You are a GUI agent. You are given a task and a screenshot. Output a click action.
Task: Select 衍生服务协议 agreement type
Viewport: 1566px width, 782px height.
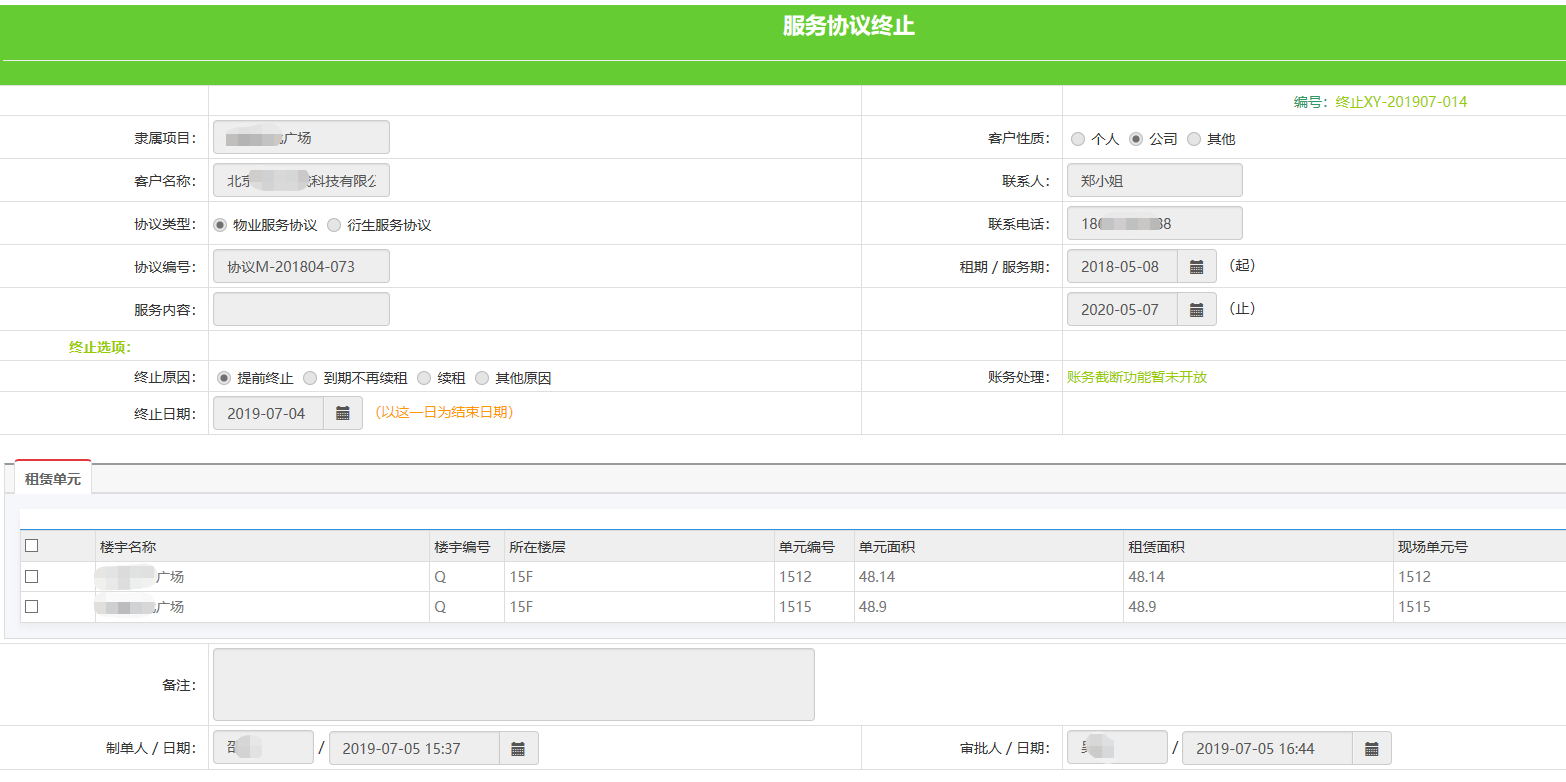tap(334, 225)
